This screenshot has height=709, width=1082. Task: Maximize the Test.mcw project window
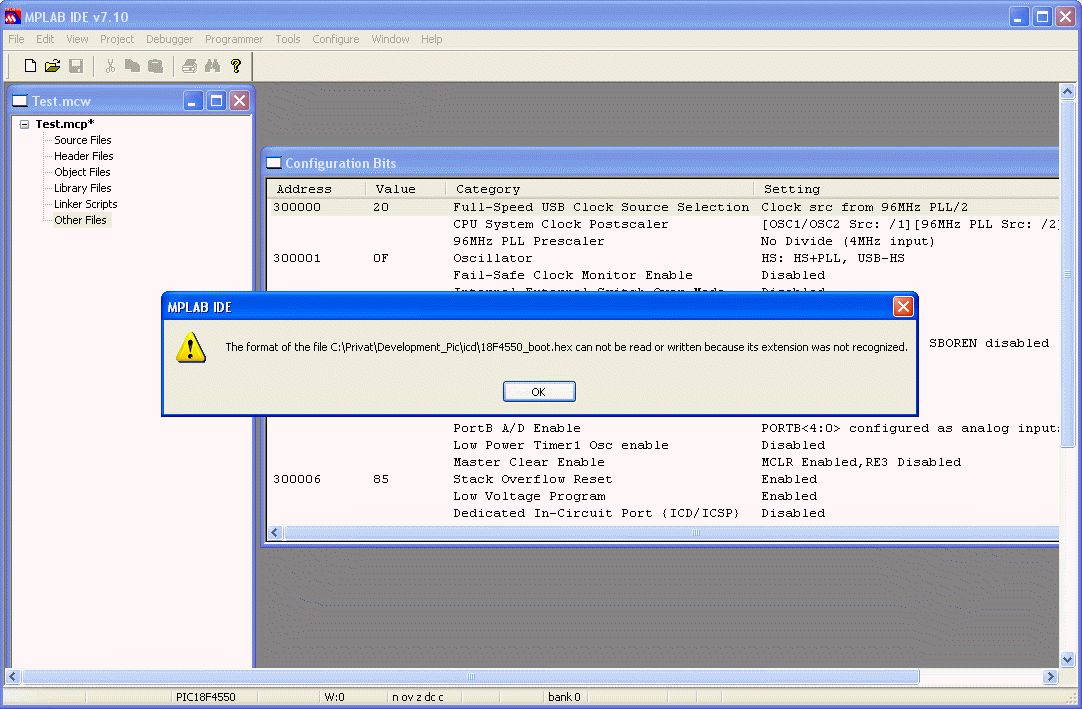(x=216, y=101)
